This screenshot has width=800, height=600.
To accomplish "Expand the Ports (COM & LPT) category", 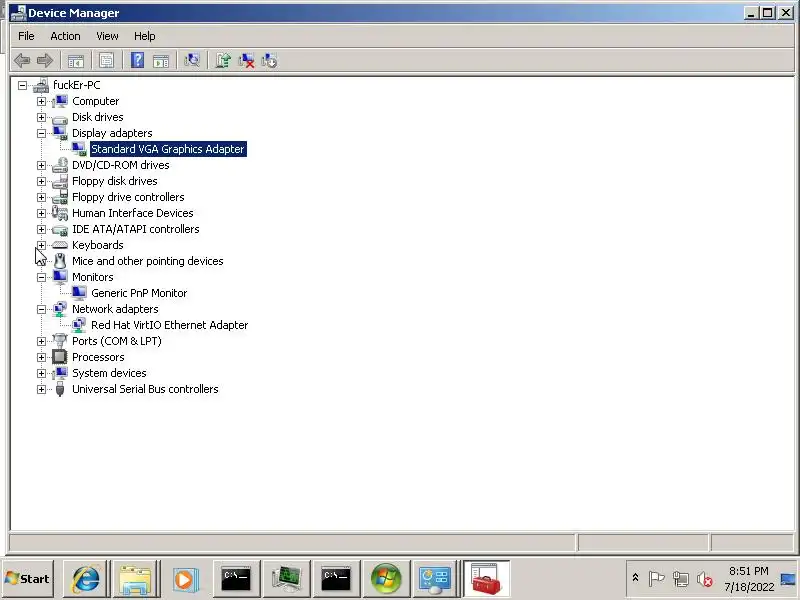I will click(x=41, y=341).
